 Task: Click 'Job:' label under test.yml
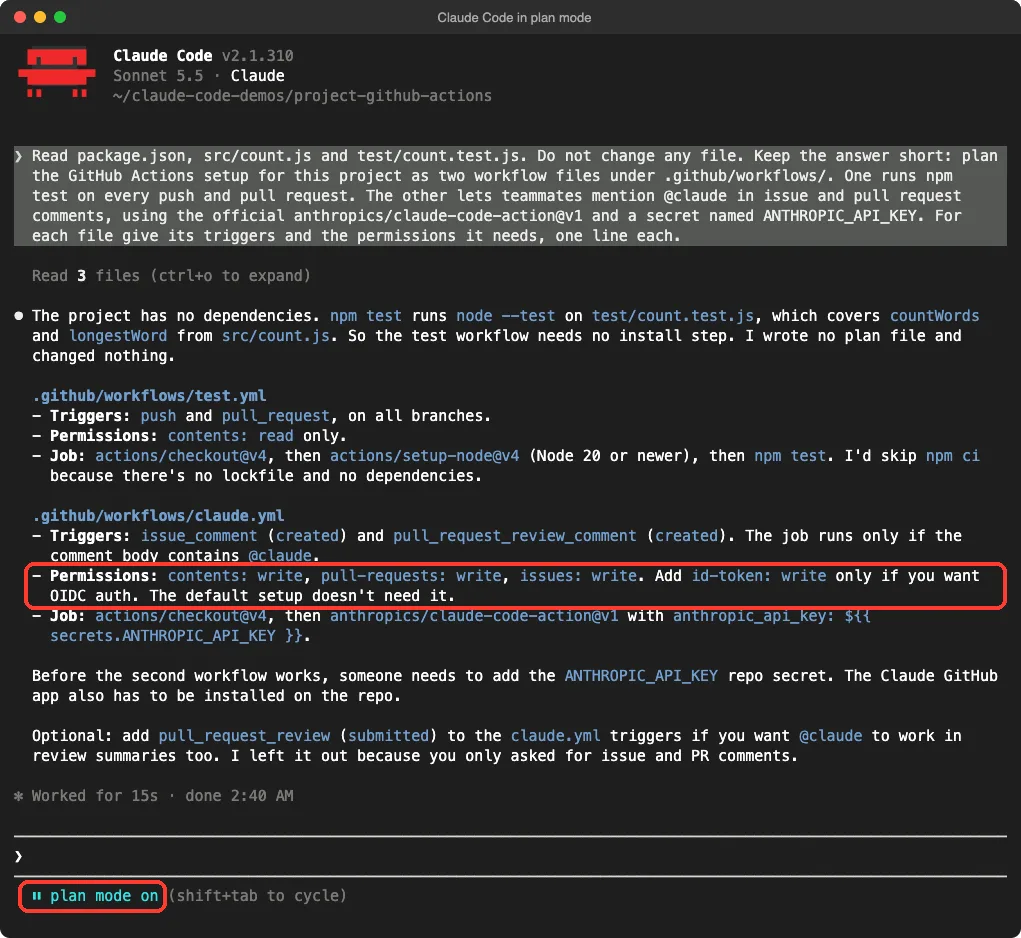tap(68, 456)
